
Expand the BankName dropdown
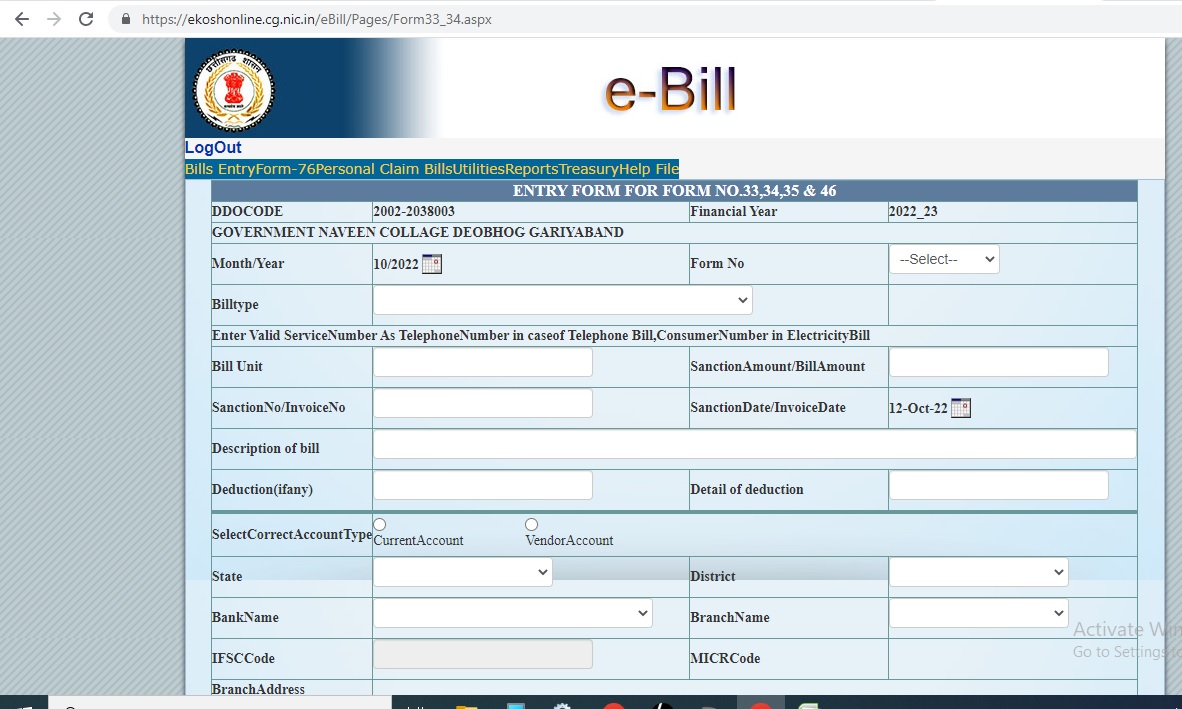(512, 613)
